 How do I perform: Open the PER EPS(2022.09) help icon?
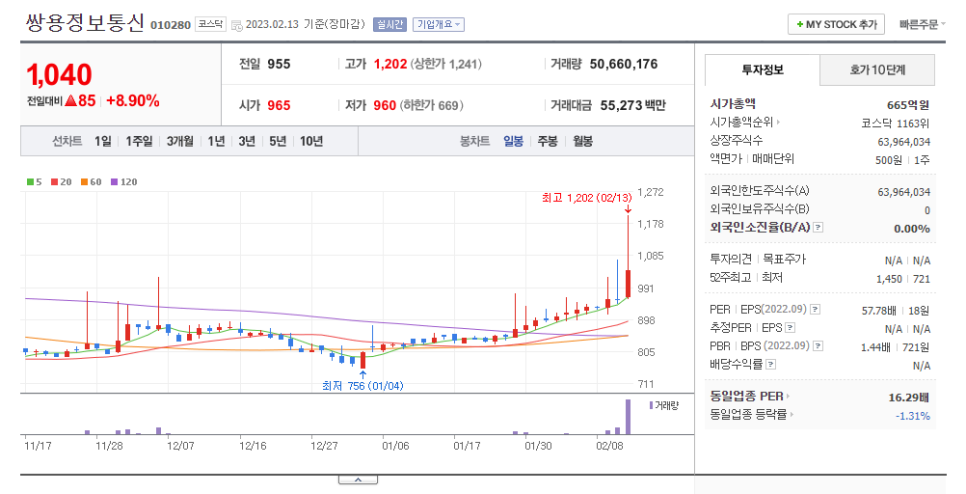point(815,309)
